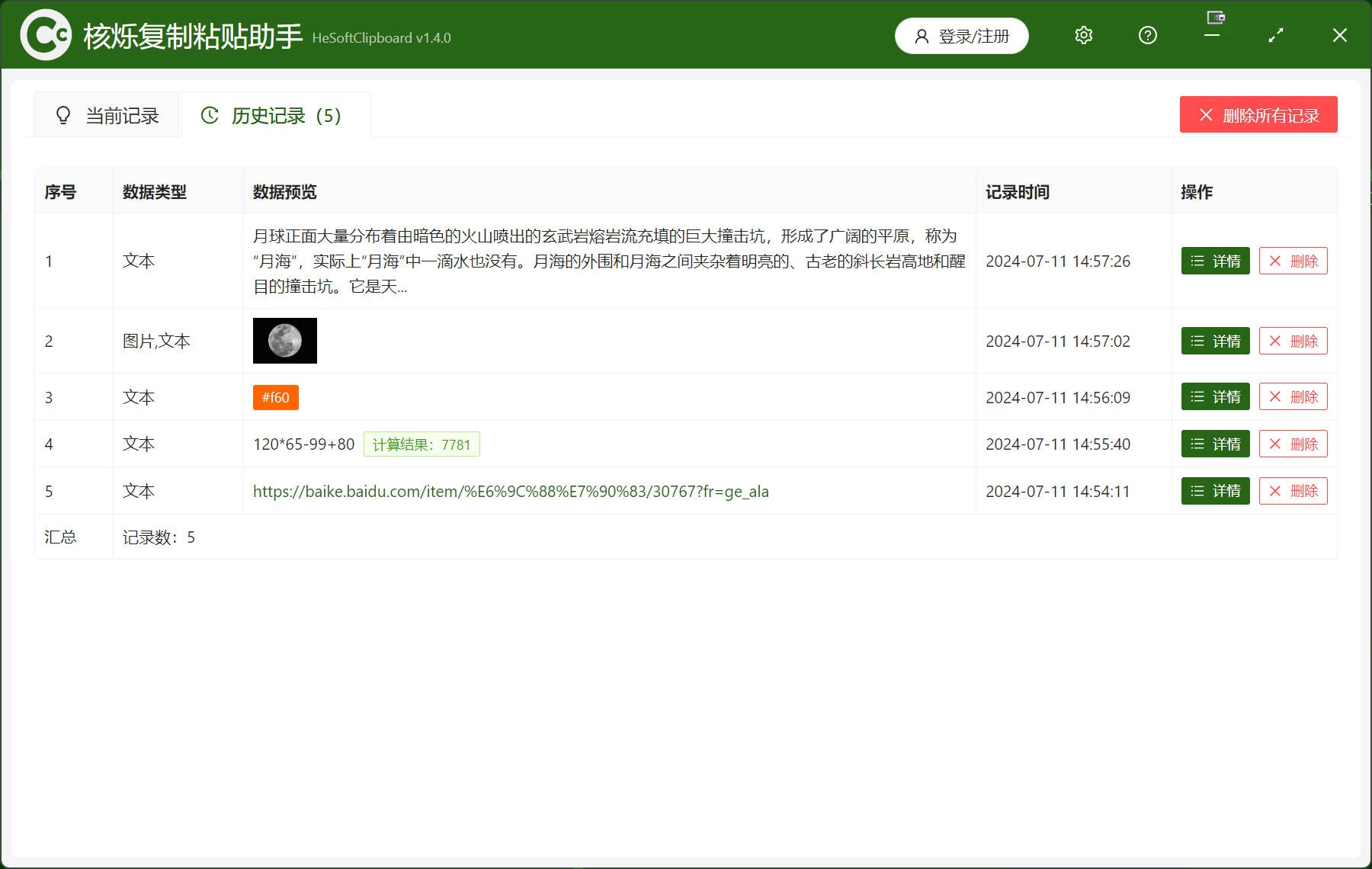Image resolution: width=1372 pixels, height=869 pixels.
Task: Click the red 删除所有记录 button
Action: coord(1258,115)
